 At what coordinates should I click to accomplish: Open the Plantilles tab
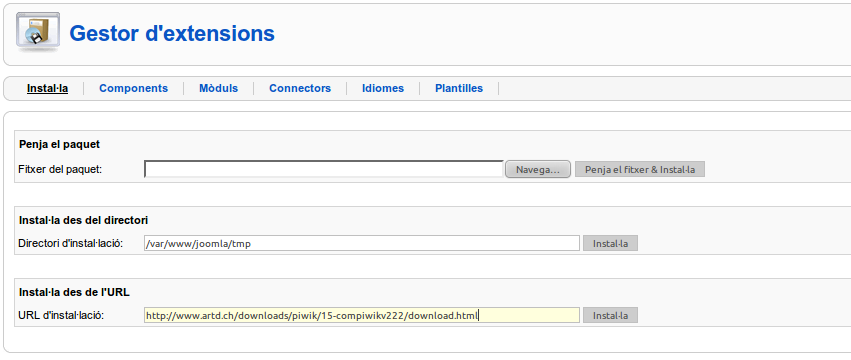459,88
